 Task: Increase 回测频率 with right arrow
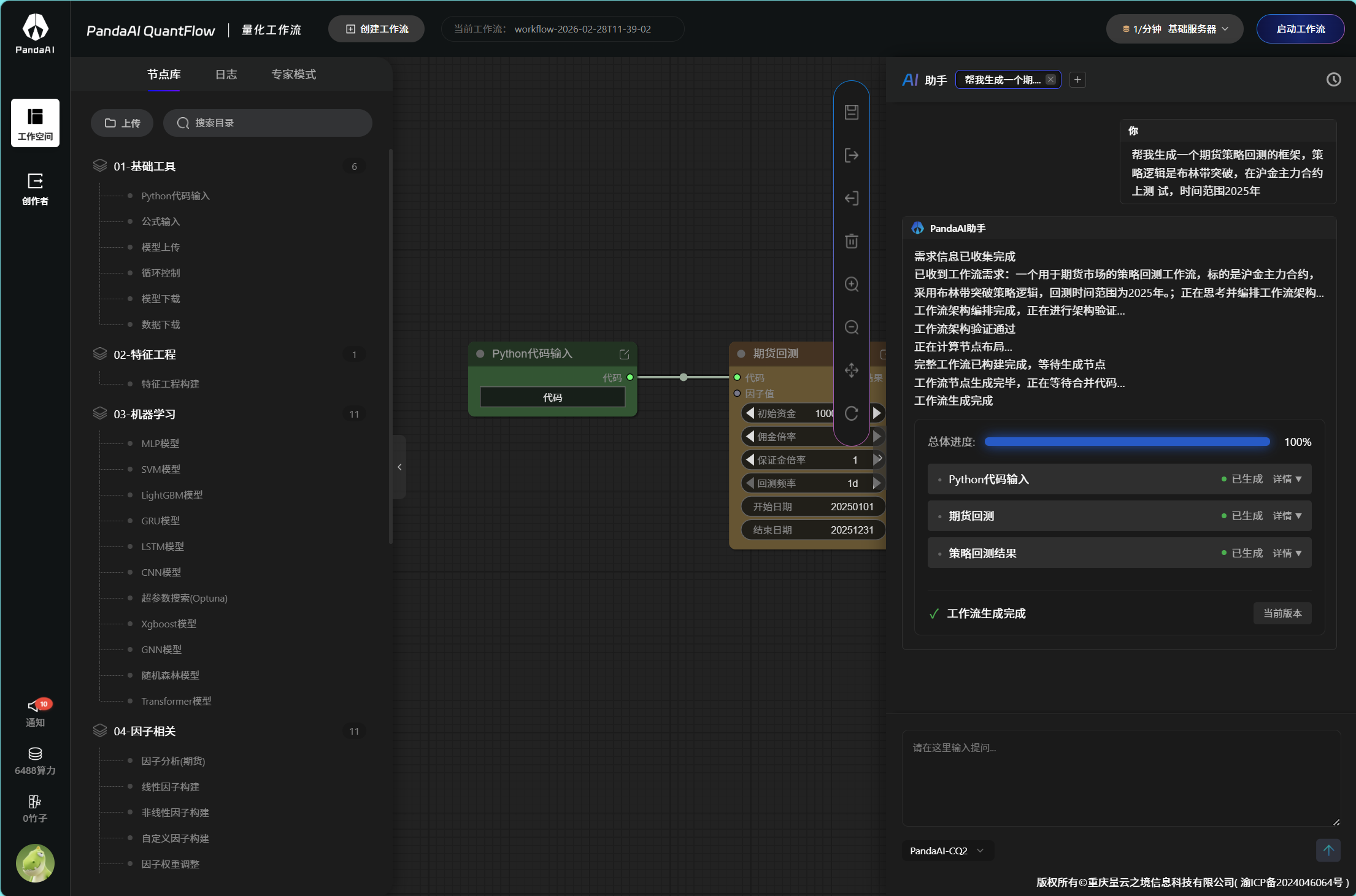(x=877, y=483)
